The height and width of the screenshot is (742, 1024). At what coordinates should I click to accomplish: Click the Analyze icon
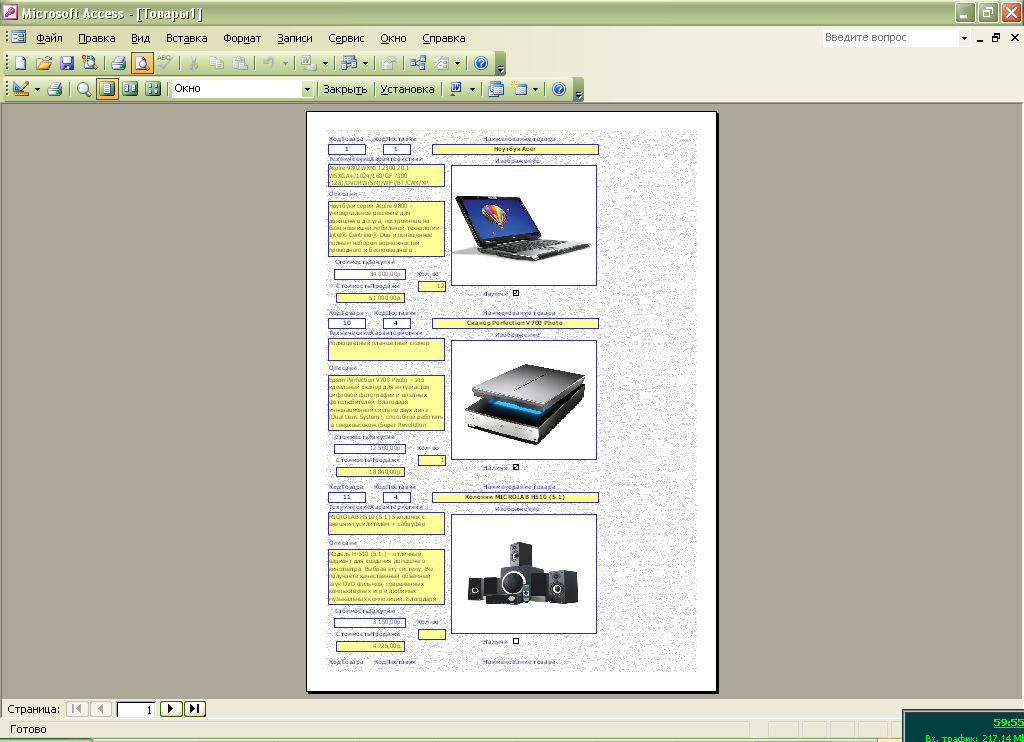click(349, 63)
